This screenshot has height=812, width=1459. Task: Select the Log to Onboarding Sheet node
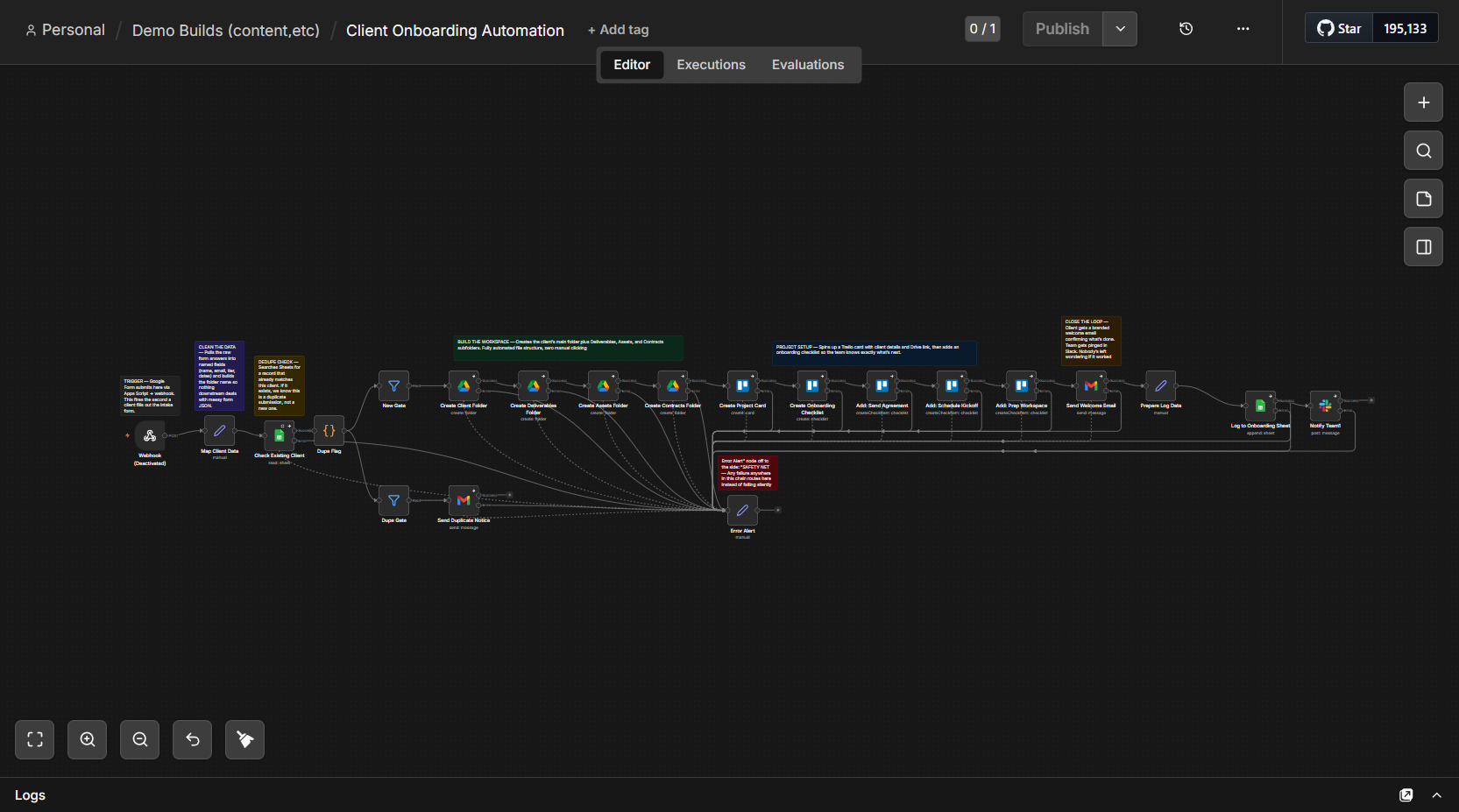[x=1260, y=406]
